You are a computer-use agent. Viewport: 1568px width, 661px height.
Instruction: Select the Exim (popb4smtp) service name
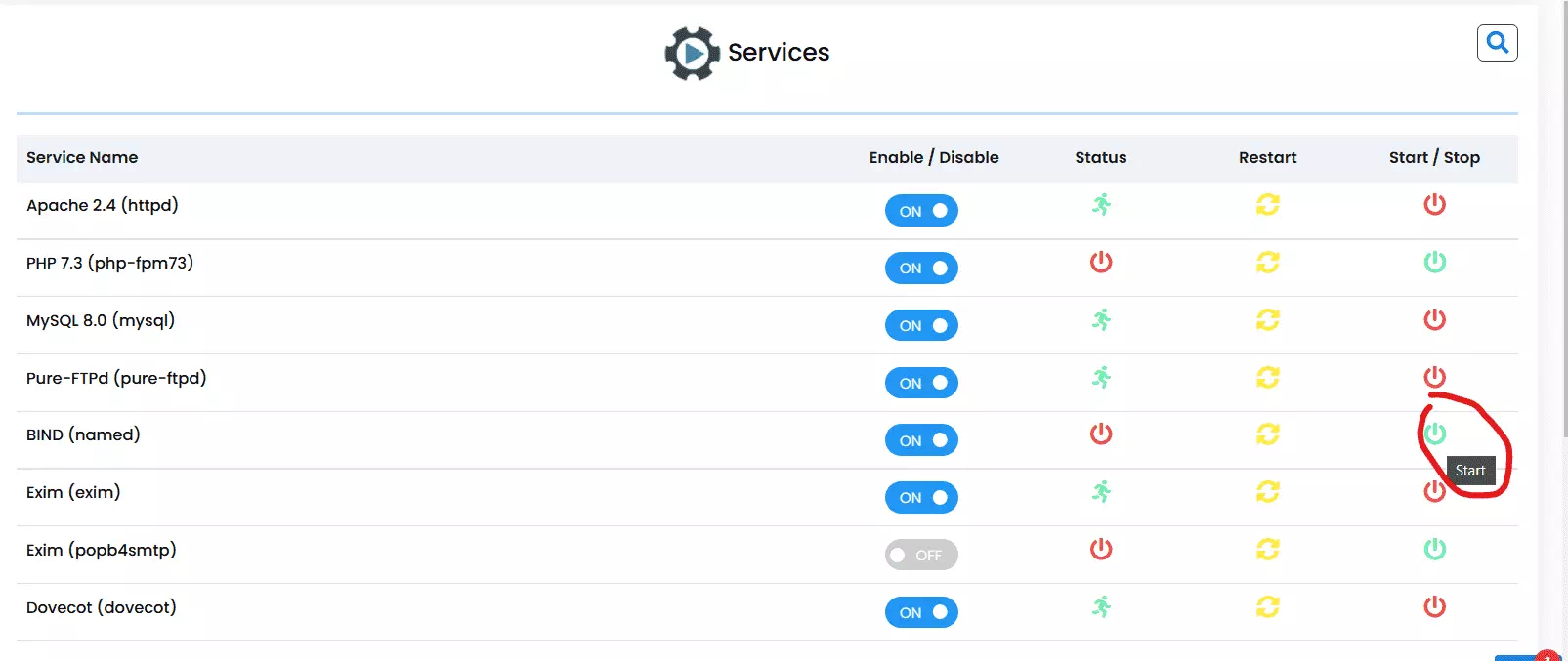tap(102, 550)
